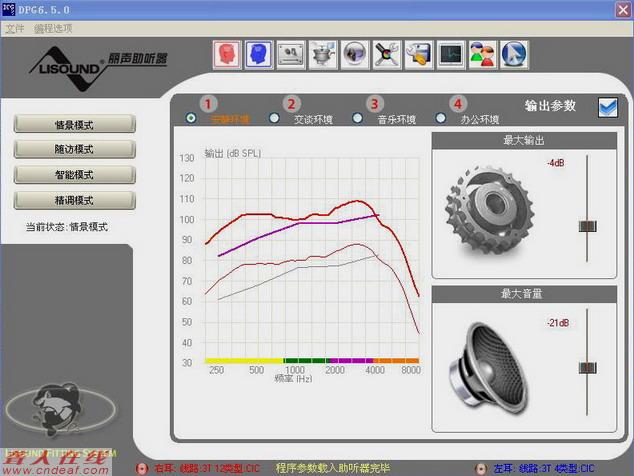
Task: Click the 频率 (Hz) axis label
Action: point(293,379)
